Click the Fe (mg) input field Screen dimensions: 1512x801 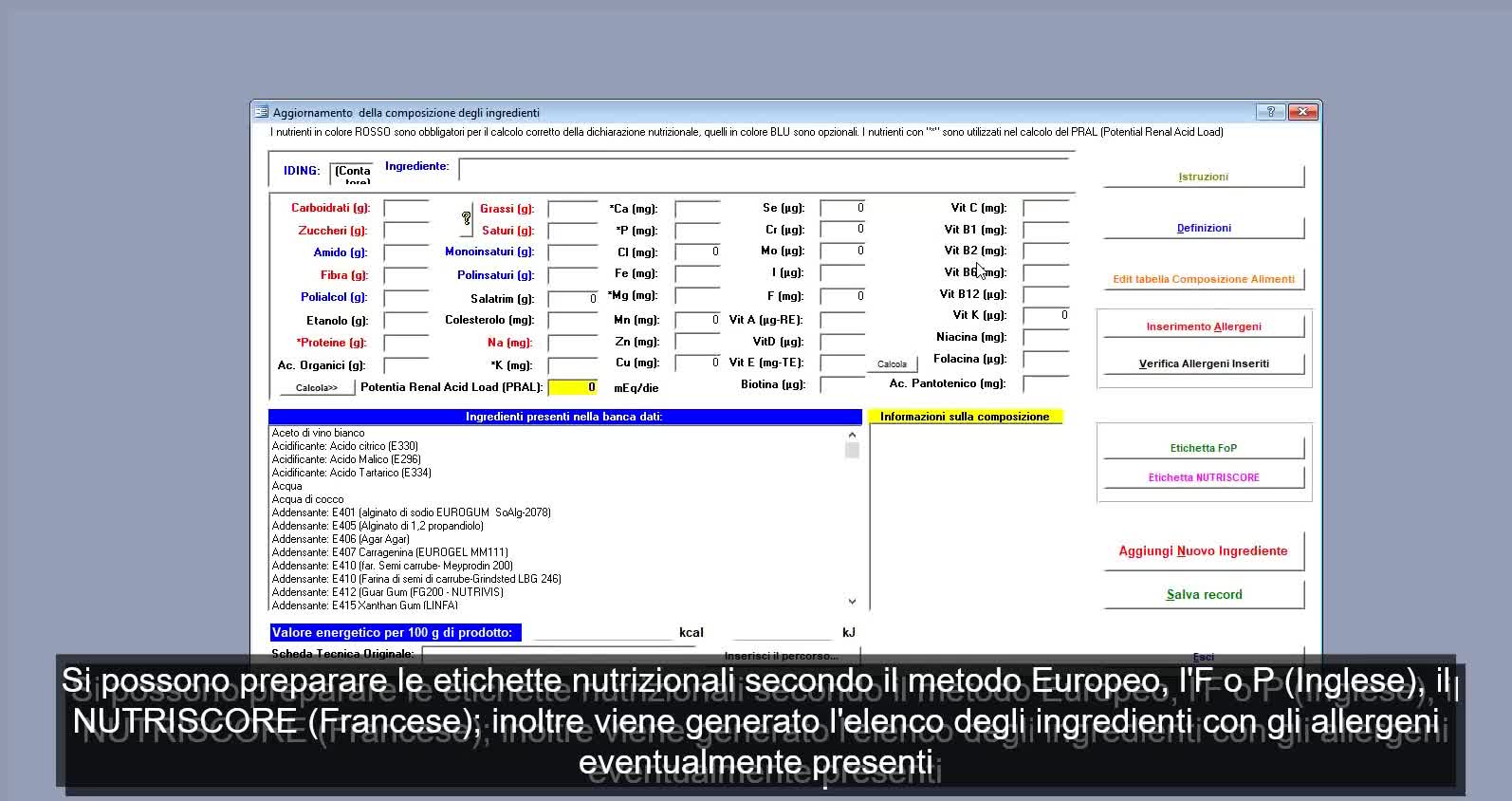click(697, 274)
